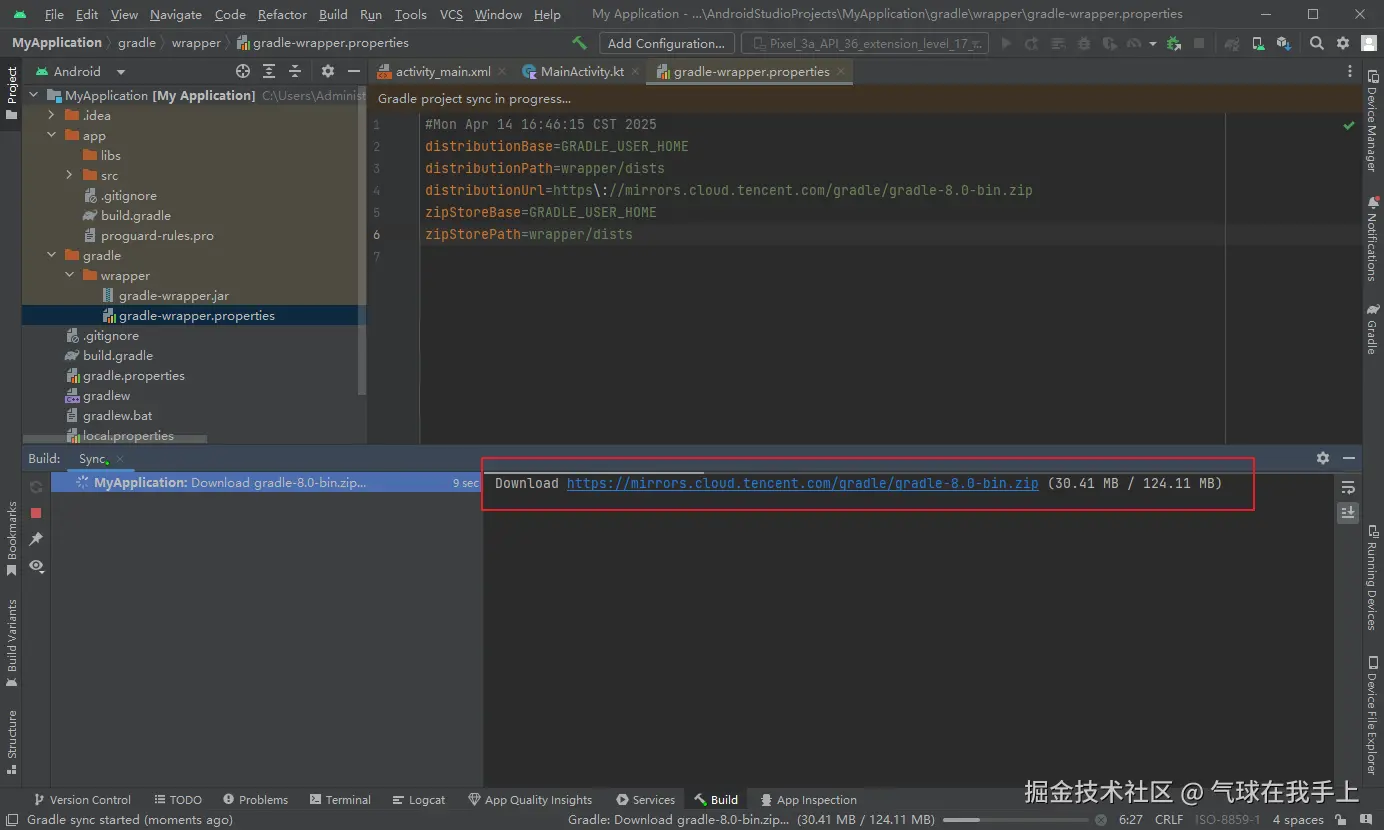Image resolution: width=1384 pixels, height=830 pixels.
Task: Toggle scroll to end of build output
Action: (x=1348, y=512)
